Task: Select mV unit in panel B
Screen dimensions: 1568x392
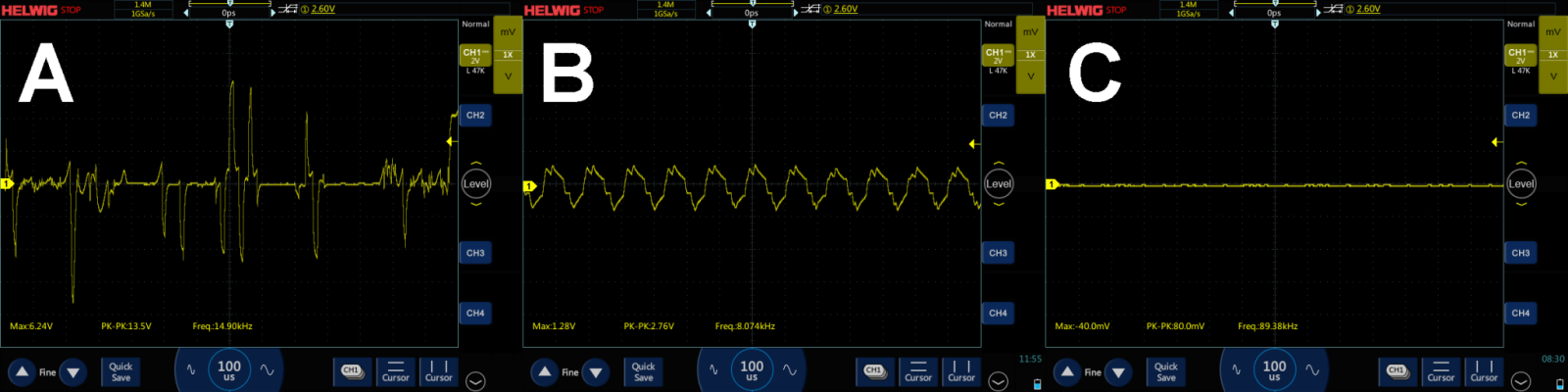Action: coord(1030,32)
